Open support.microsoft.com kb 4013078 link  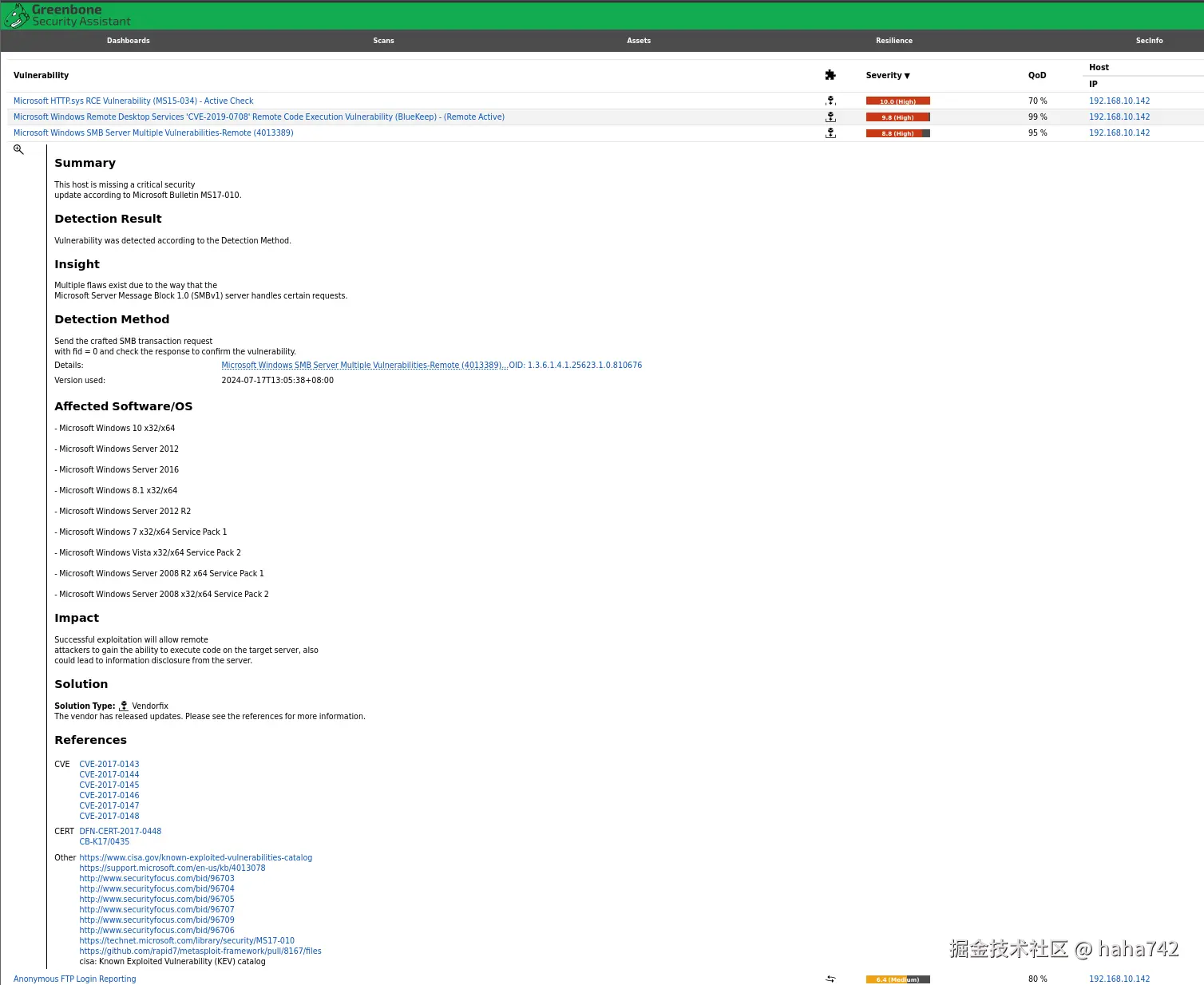pyautogui.click(x=172, y=868)
